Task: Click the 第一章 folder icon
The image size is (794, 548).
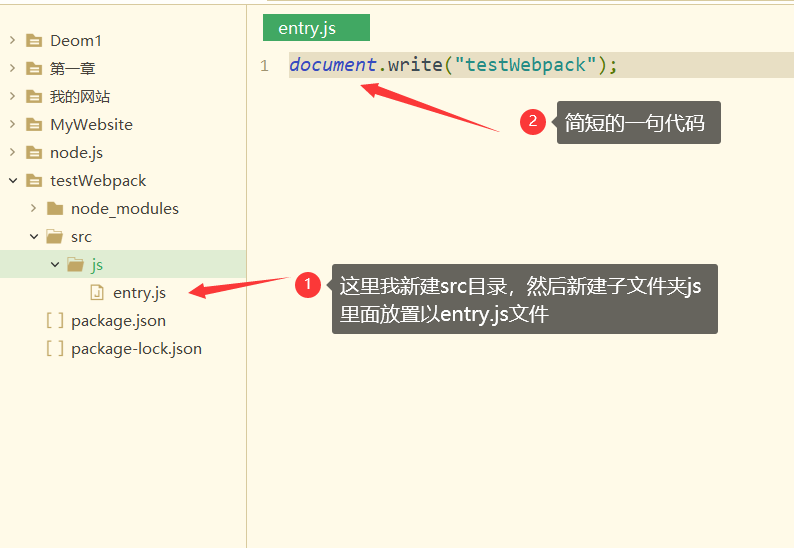Action: [x=34, y=68]
